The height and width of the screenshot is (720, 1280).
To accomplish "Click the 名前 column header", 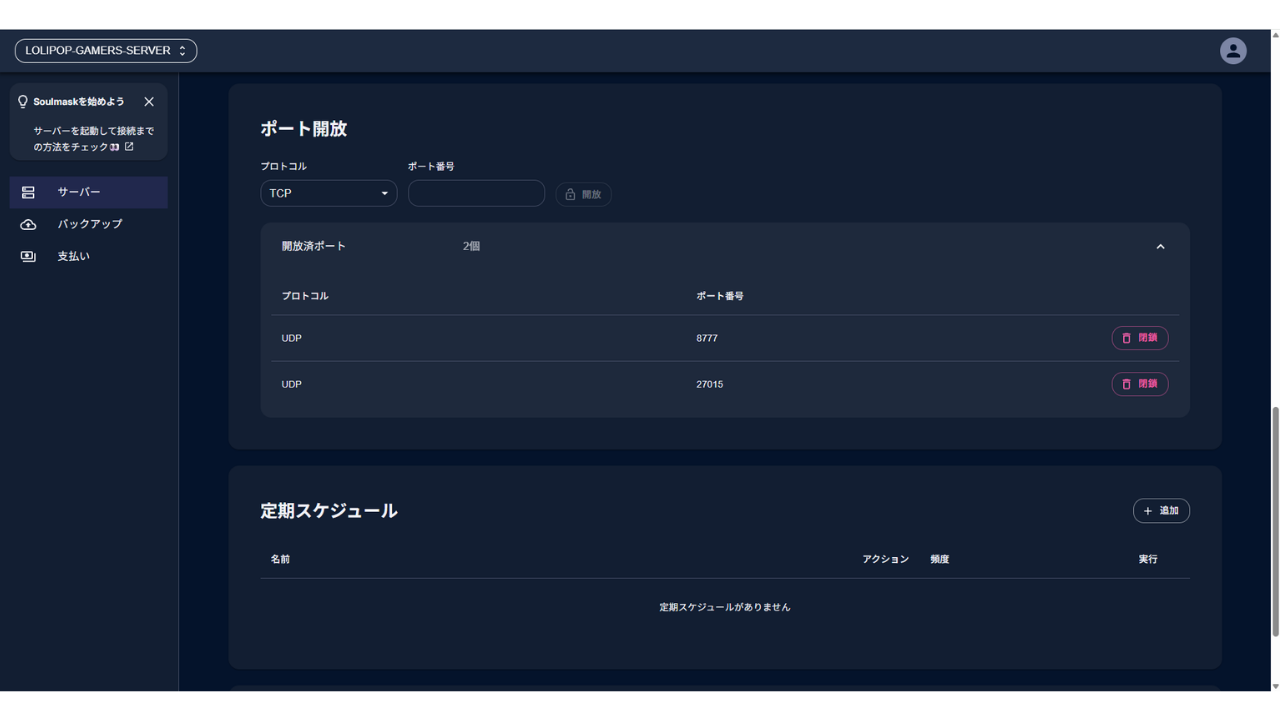I will (280, 559).
